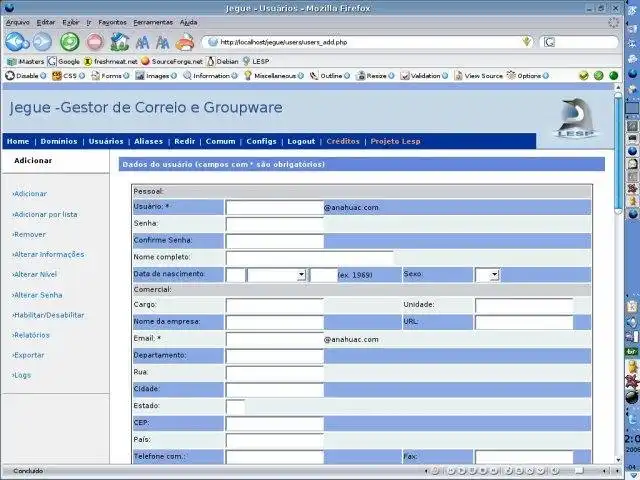Click the browser Forward arrow button
Image resolution: width=640 pixels, height=480 pixels.
click(x=42, y=42)
